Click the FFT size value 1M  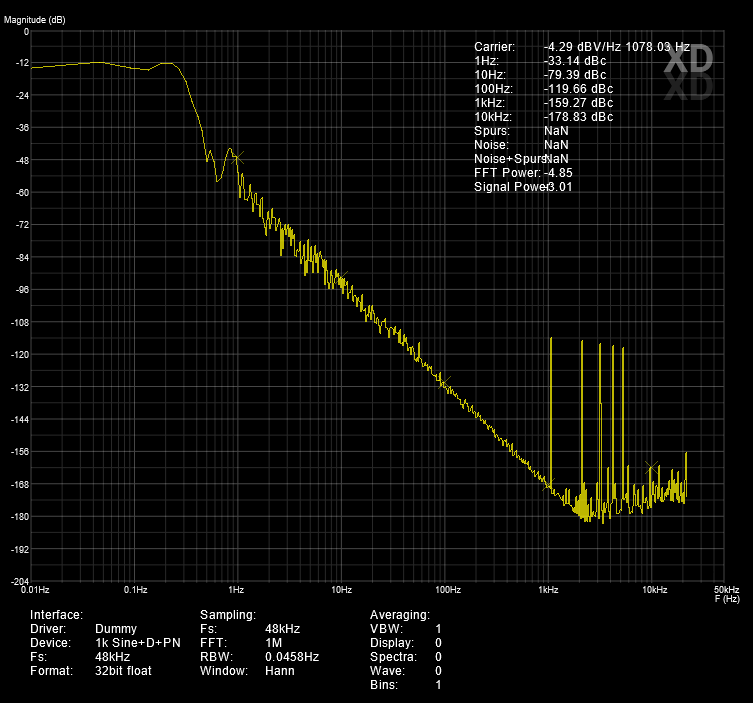click(x=274, y=642)
